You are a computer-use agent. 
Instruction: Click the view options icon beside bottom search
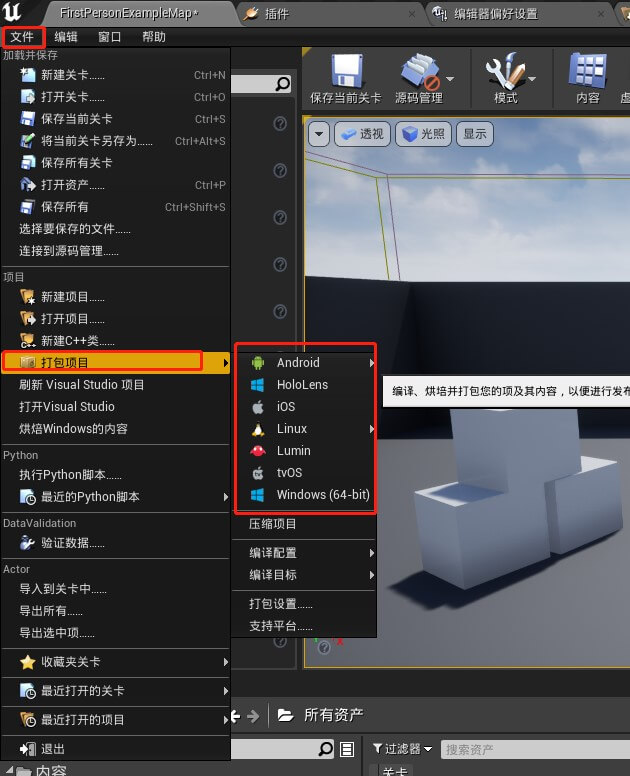pyautogui.click(x=347, y=749)
